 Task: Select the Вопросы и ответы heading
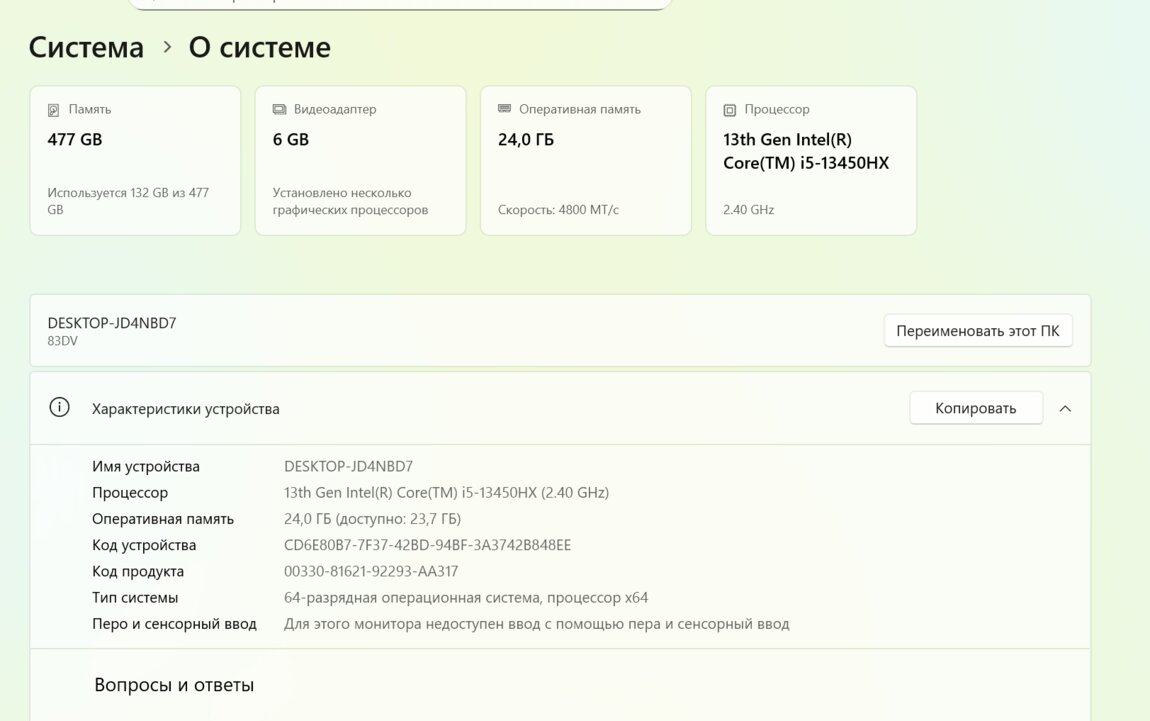tap(174, 685)
